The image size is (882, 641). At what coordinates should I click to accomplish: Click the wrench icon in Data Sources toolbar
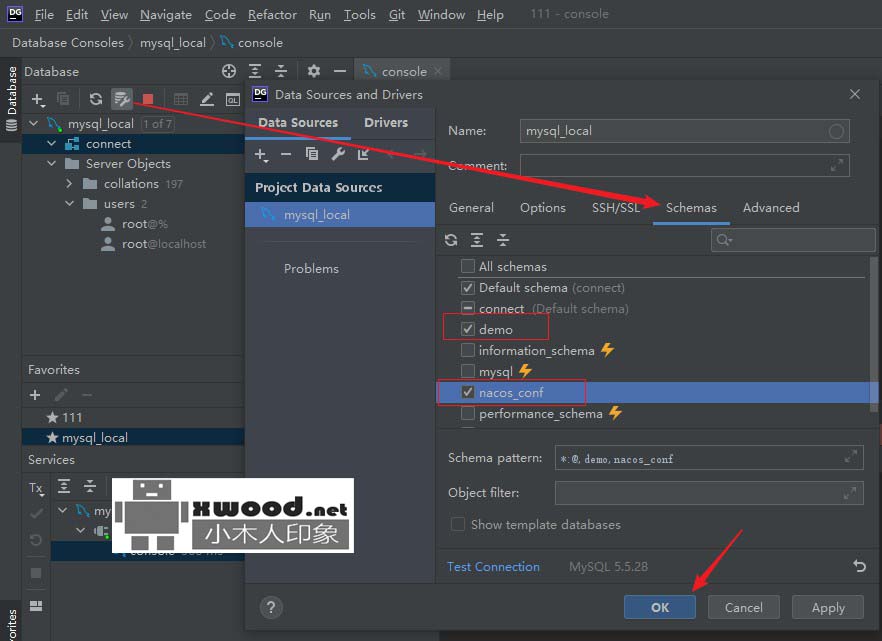[x=338, y=154]
